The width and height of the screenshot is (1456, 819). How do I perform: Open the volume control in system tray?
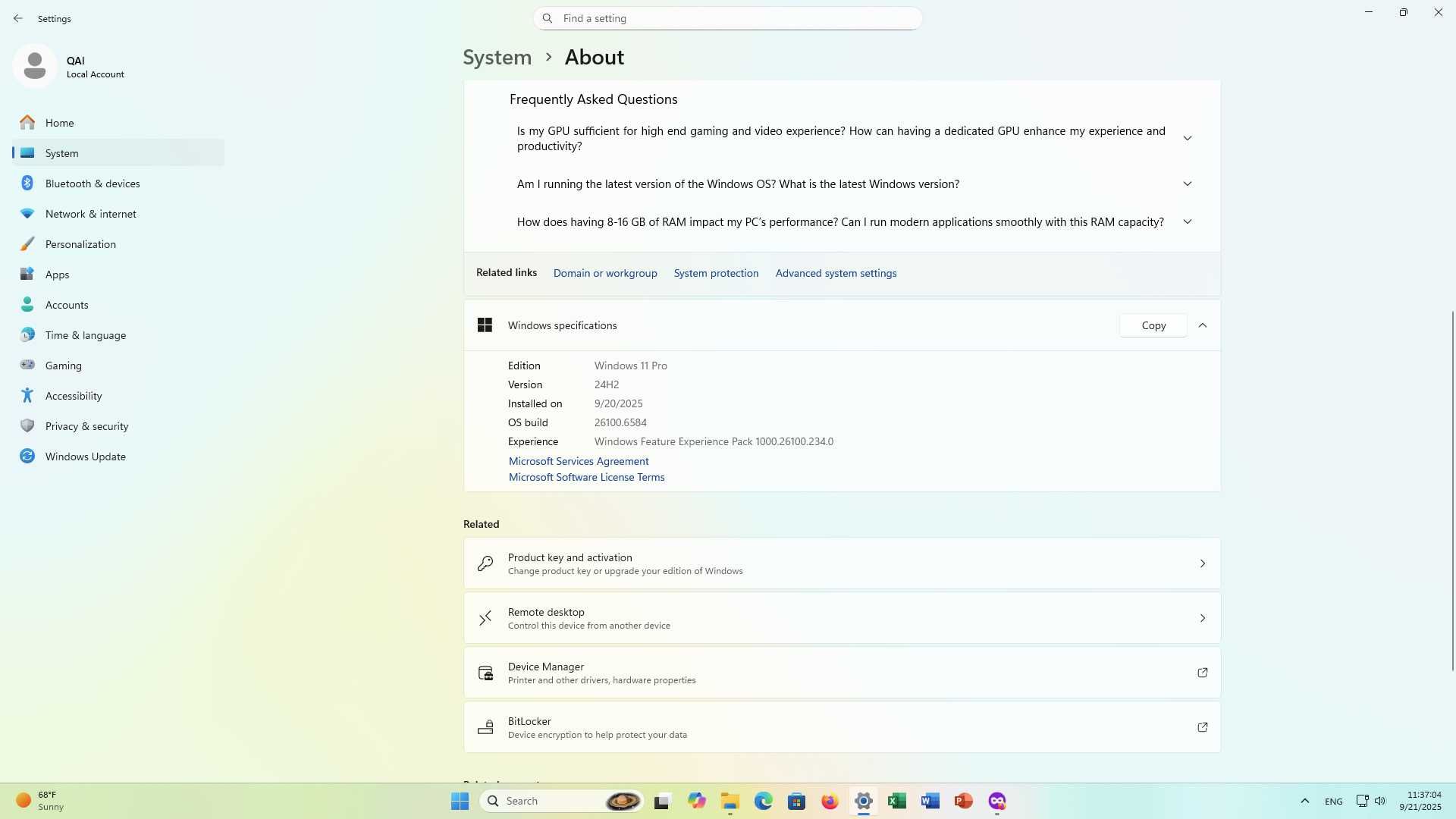coord(1380,801)
